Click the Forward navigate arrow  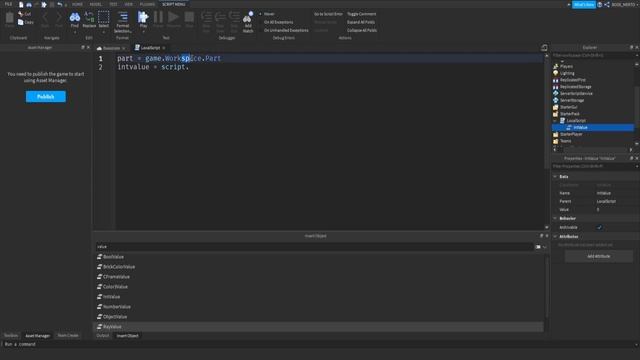coord(59,17)
